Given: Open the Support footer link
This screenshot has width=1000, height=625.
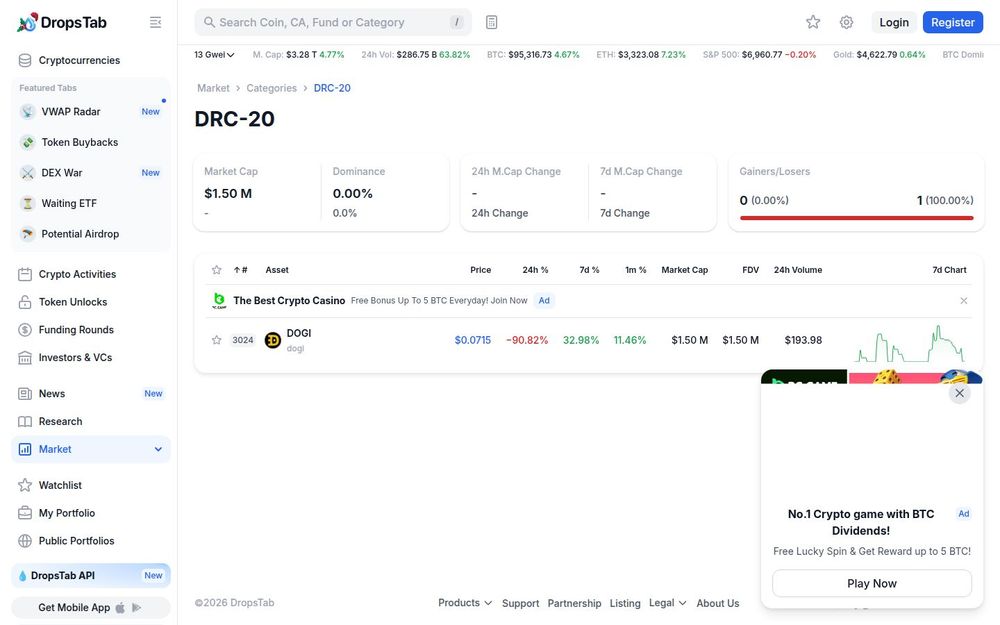Looking at the screenshot, I should 520,603.
